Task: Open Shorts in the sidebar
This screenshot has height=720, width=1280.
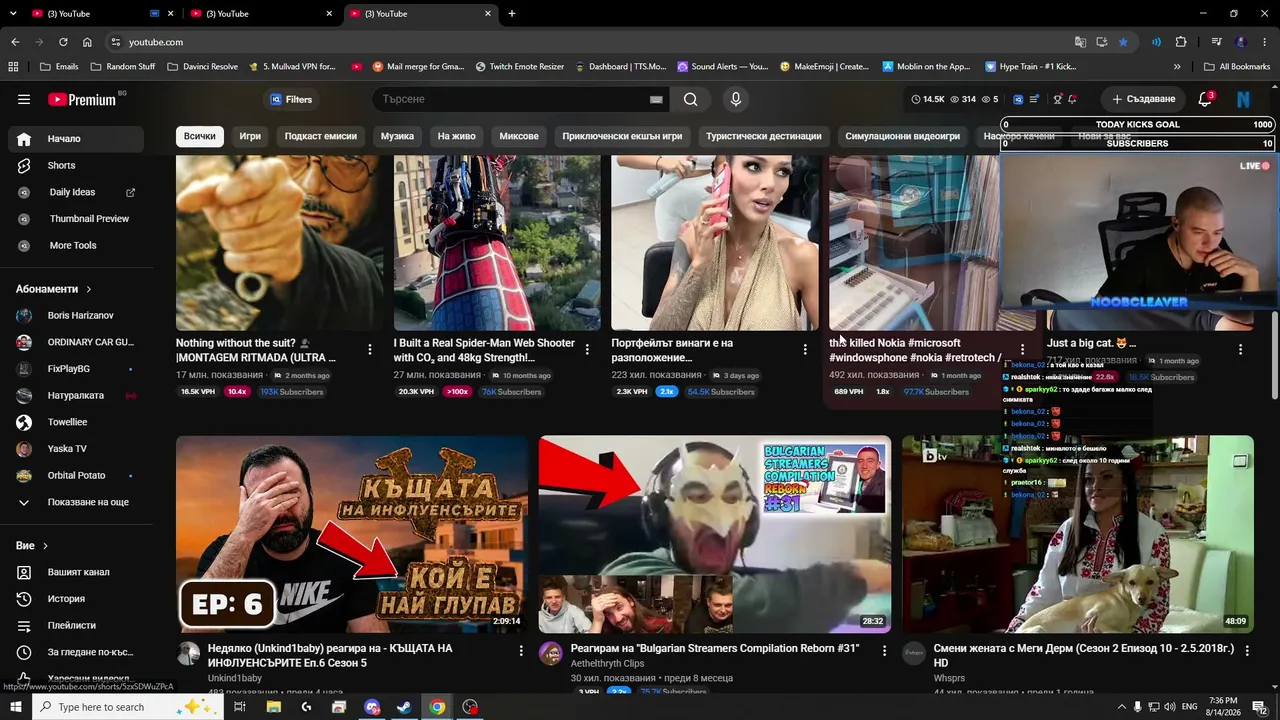Action: [x=76, y=165]
